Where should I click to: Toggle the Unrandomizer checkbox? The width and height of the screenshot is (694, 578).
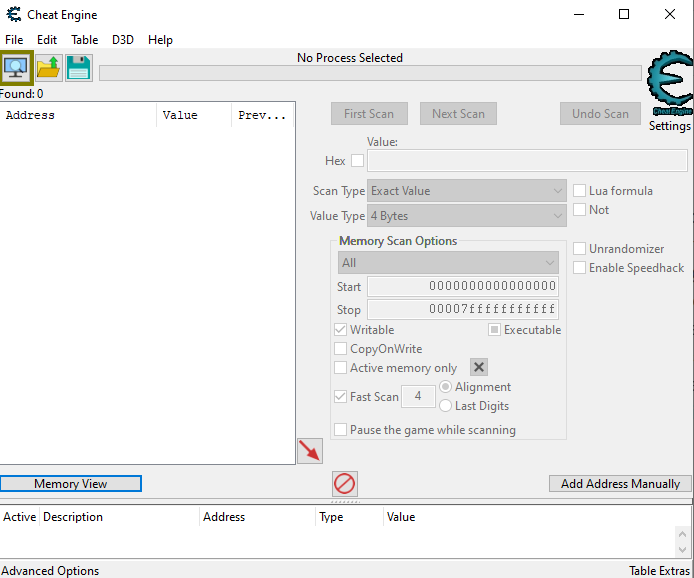pyautogui.click(x=580, y=249)
